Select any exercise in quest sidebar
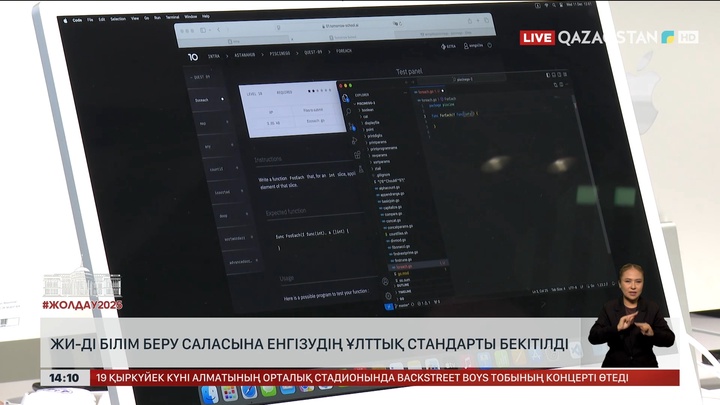Screen dimensions: 720x405 point(219,146)
